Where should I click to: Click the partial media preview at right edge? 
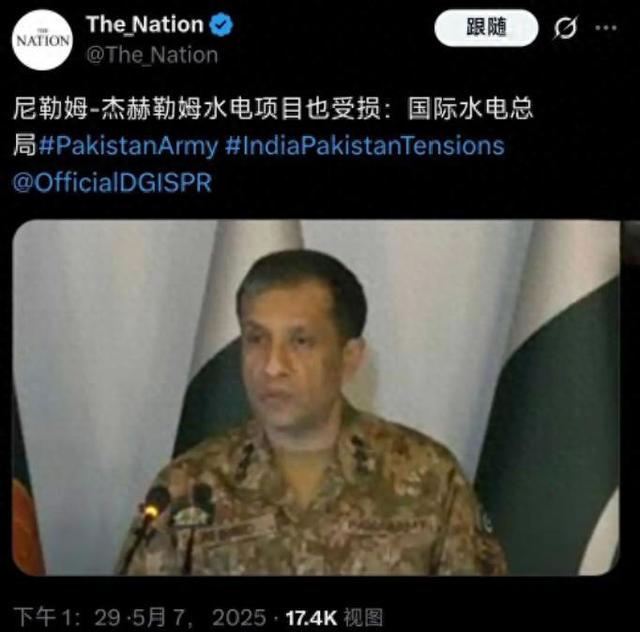click(630, 245)
